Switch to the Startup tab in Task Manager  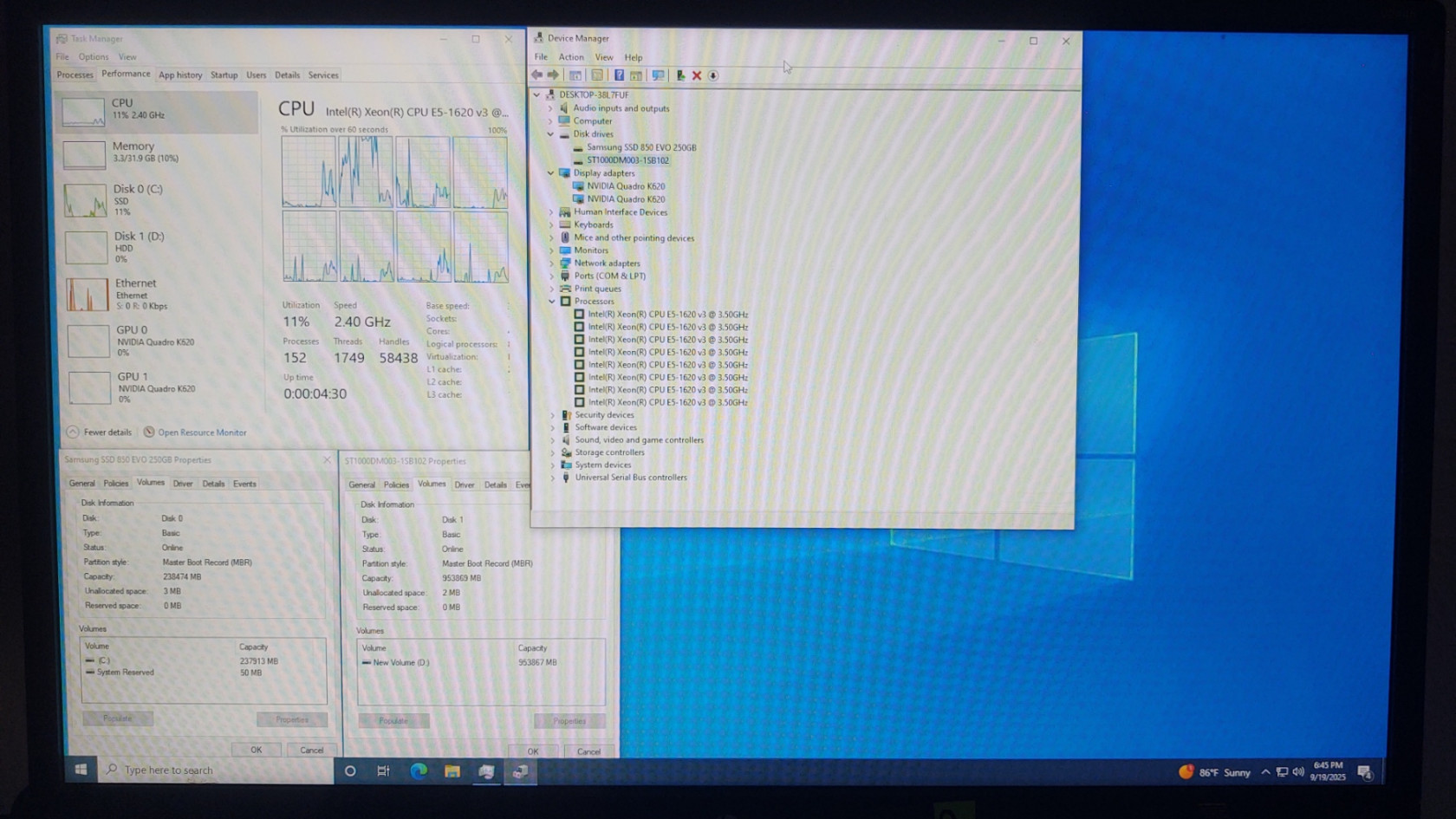click(x=224, y=75)
